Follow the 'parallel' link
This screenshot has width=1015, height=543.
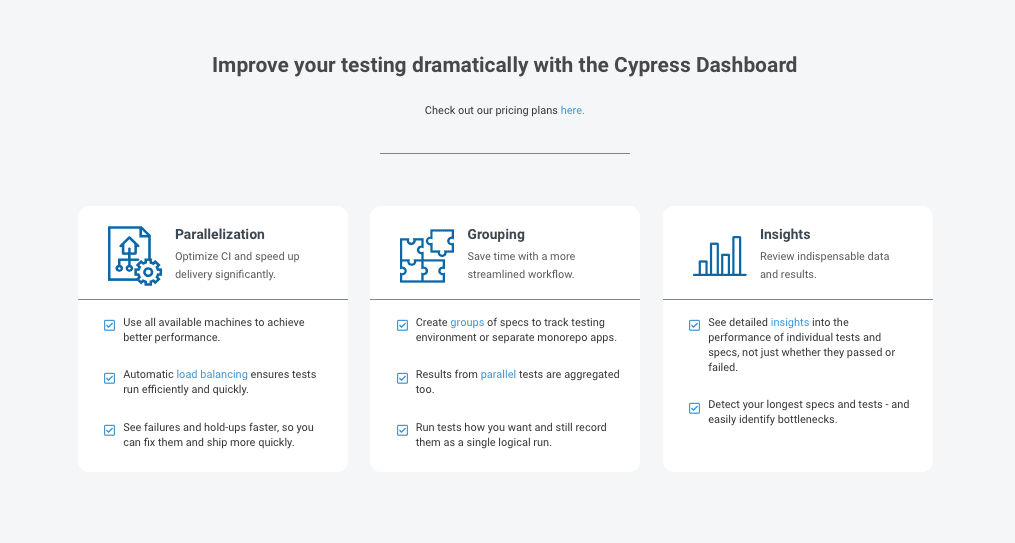point(498,374)
